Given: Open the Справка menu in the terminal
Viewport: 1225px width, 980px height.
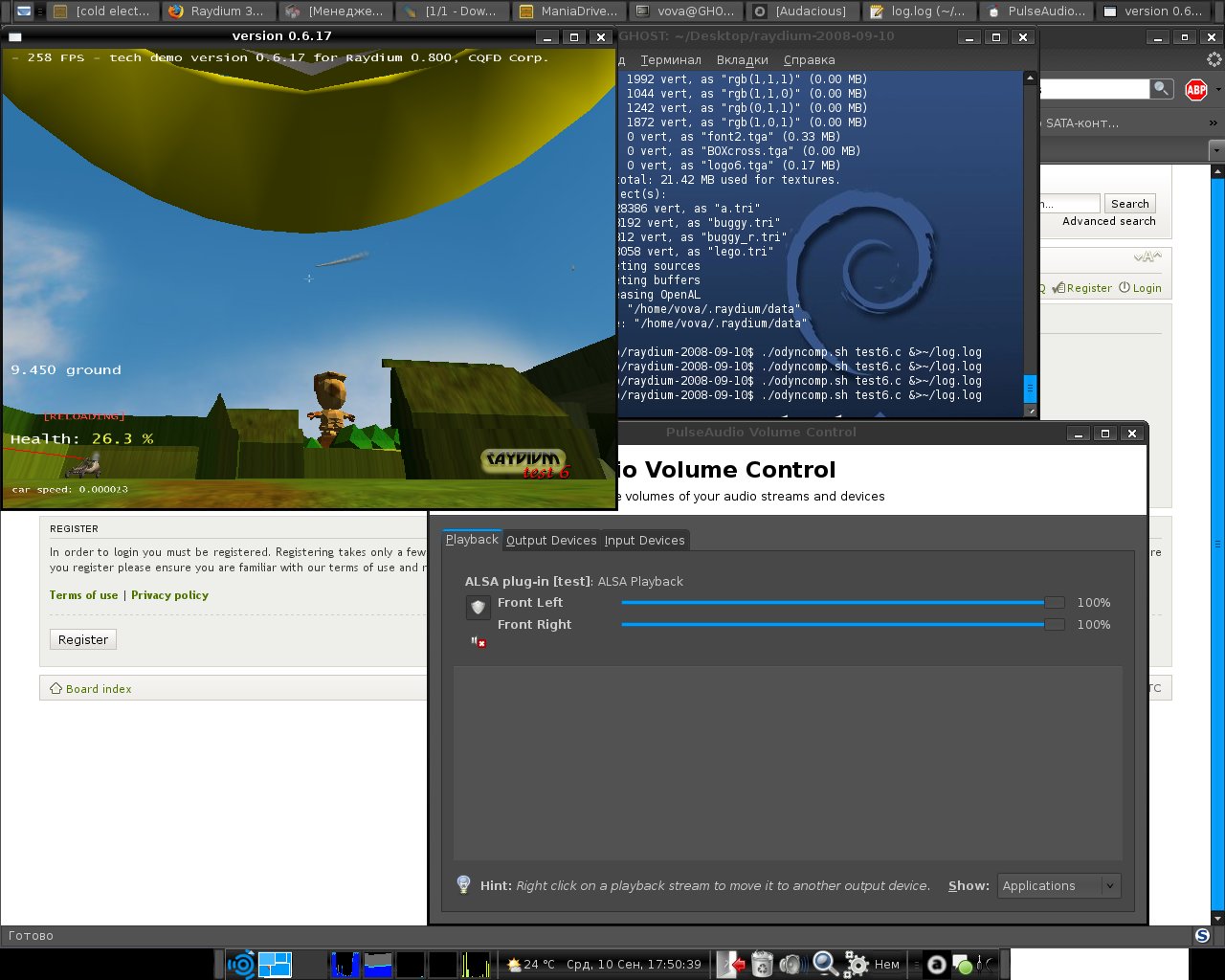Looking at the screenshot, I should coord(809,59).
